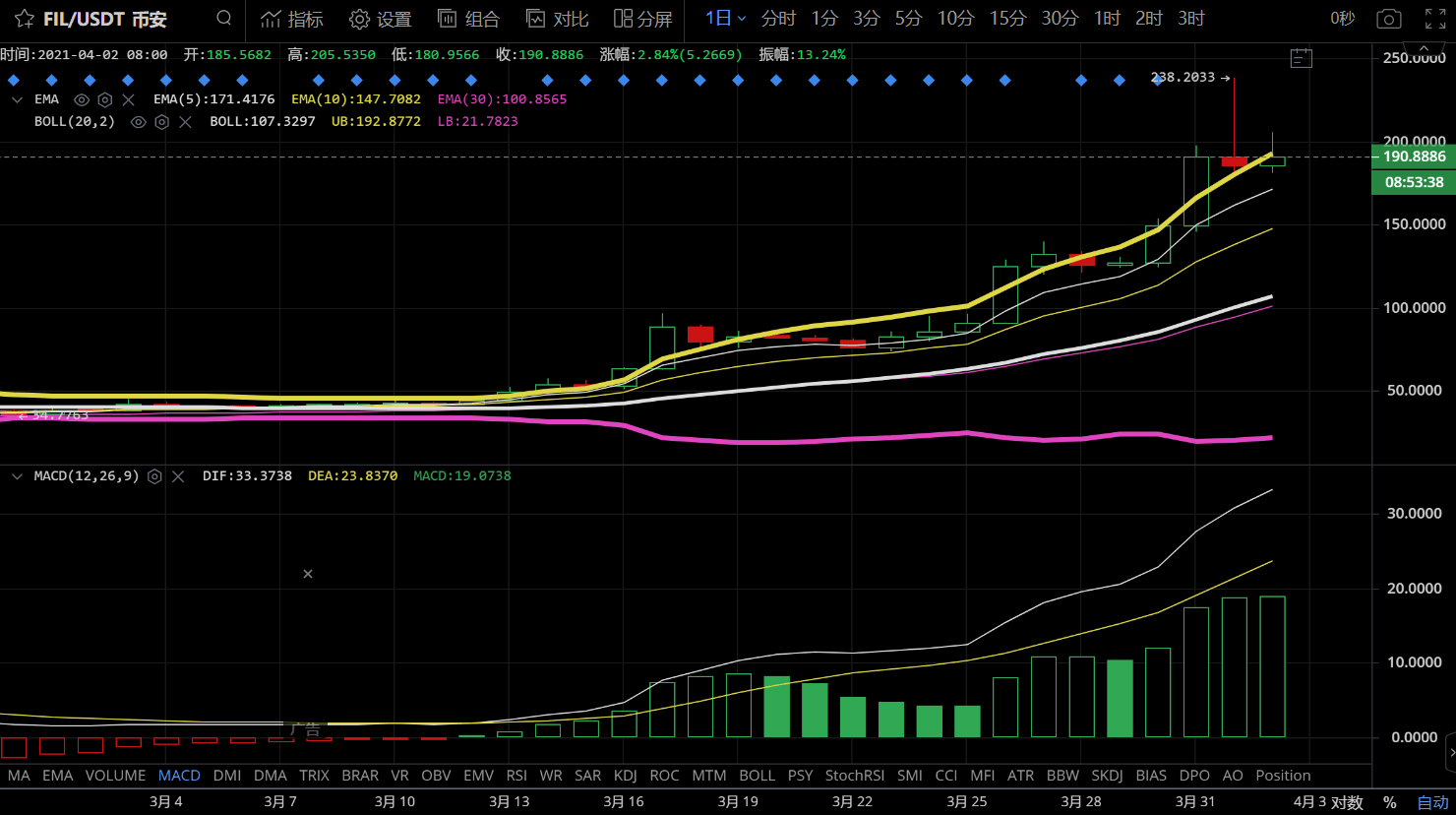The width and height of the screenshot is (1456, 815).
Task: Switch sub-chart to StochRSI indicator
Action: click(x=855, y=776)
